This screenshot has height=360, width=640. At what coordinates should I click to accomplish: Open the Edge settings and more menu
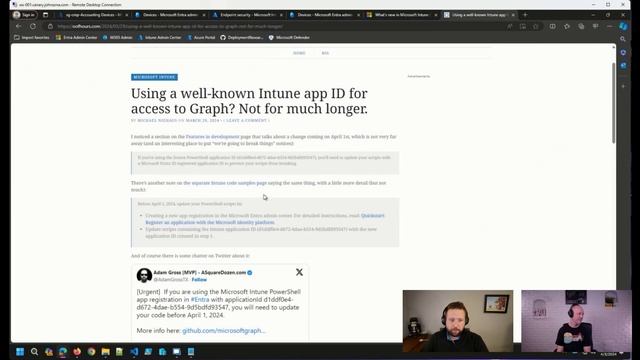609,26
